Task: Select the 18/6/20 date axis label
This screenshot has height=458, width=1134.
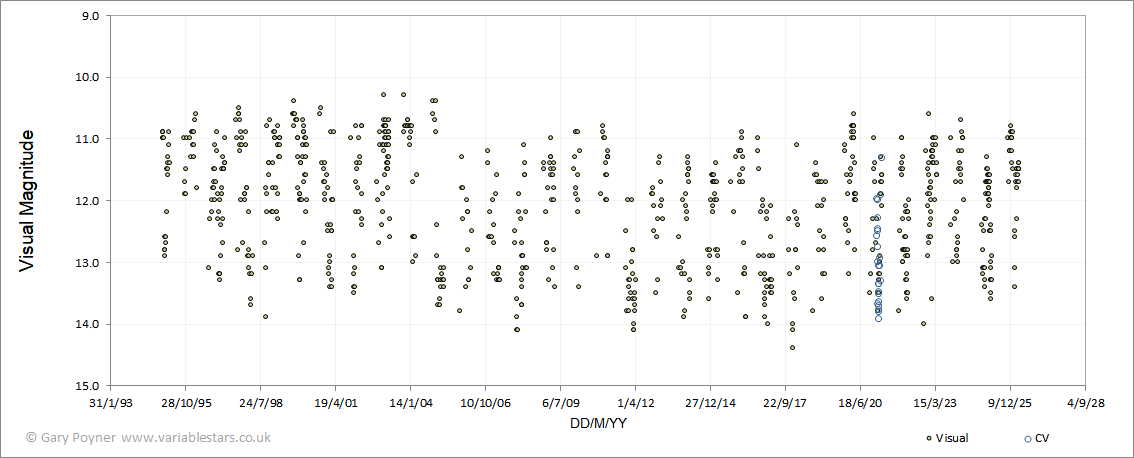Action: click(x=861, y=404)
